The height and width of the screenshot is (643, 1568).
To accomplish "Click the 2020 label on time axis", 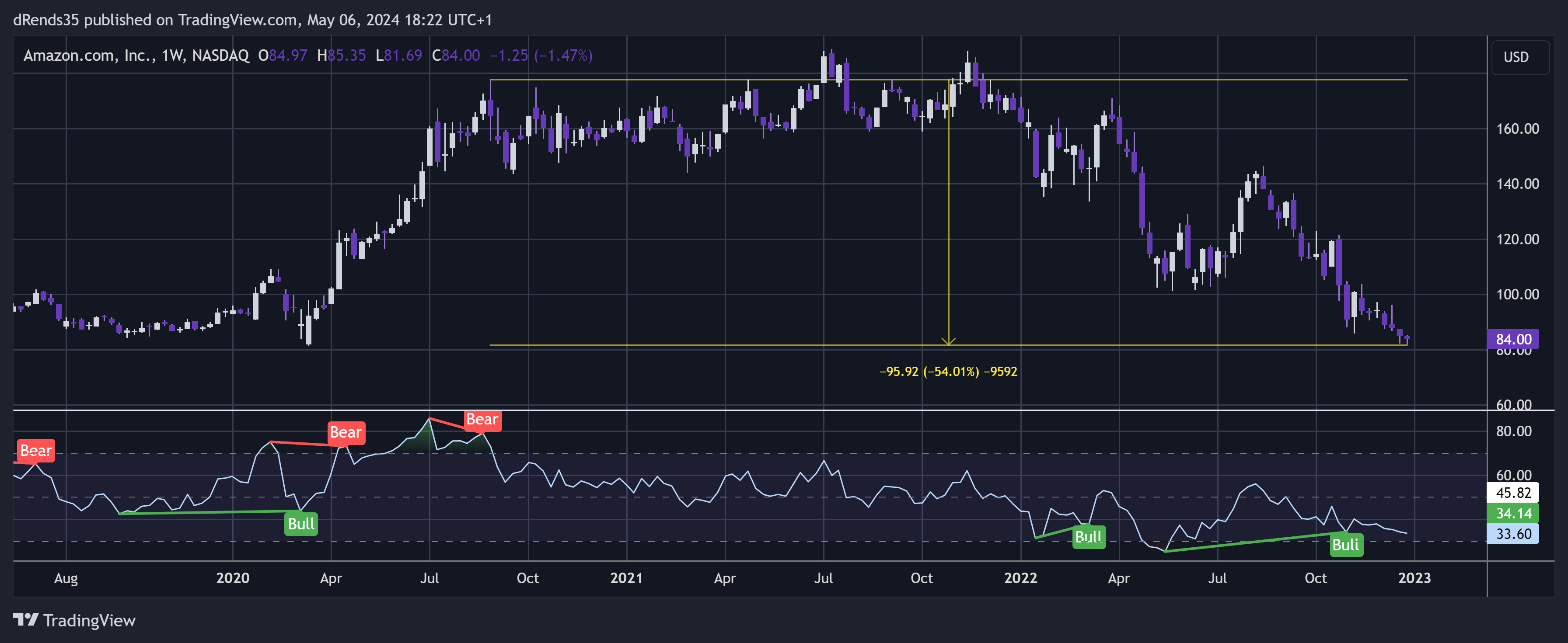I will coord(233,578).
